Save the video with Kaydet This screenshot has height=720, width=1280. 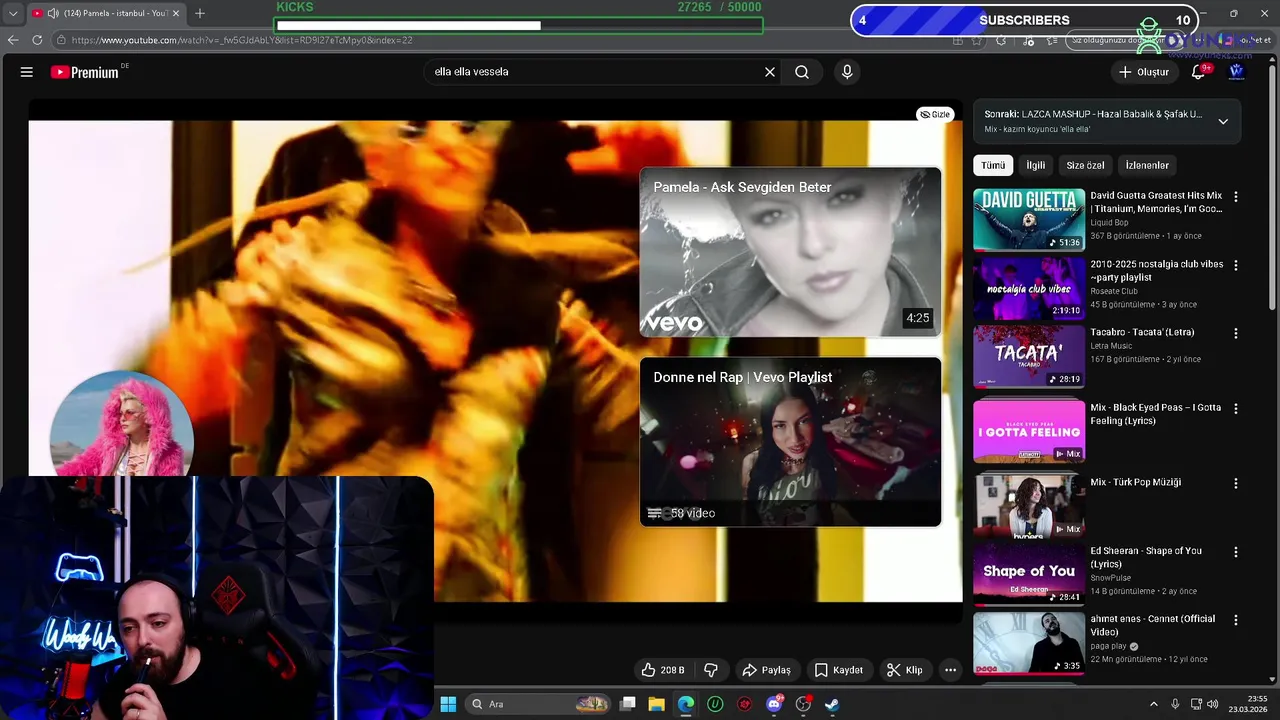pos(838,670)
